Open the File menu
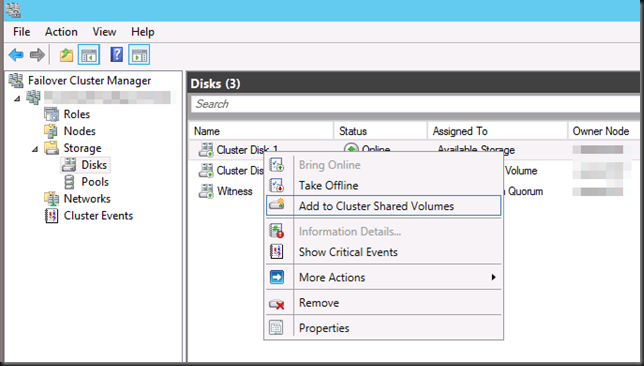 tap(21, 32)
